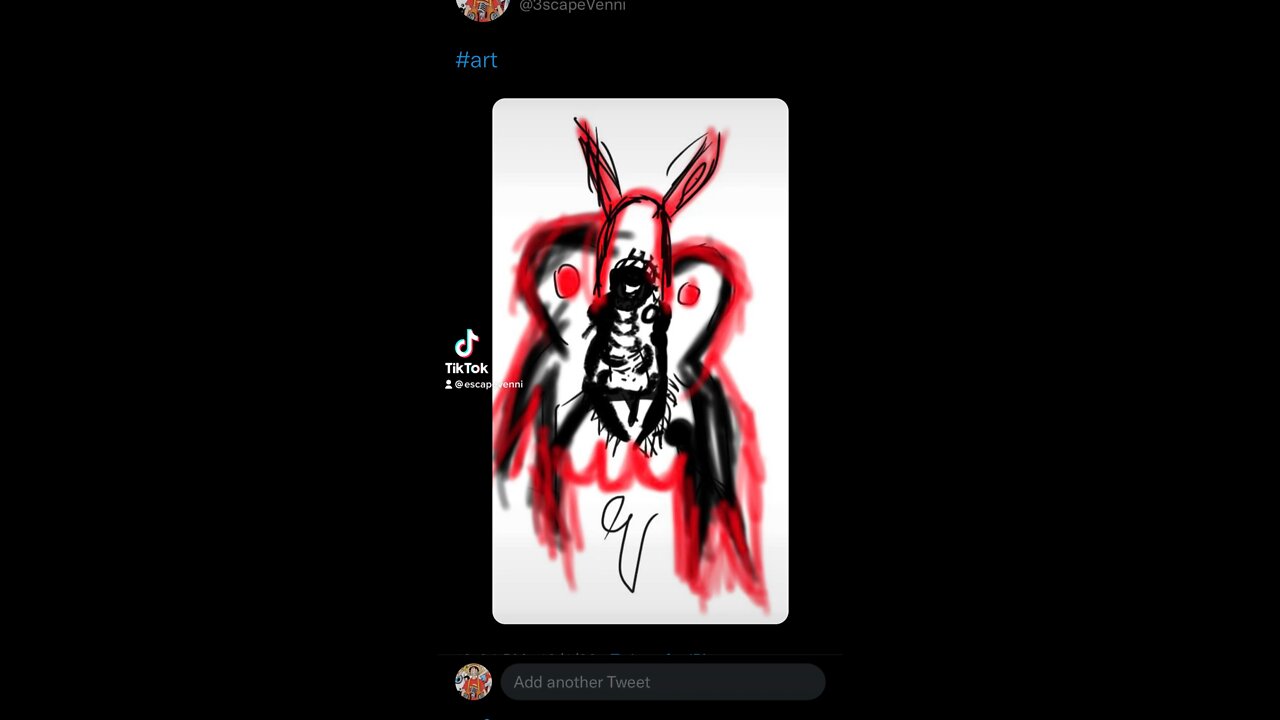Open the profile avatar beside @3scapeVenni
The height and width of the screenshot is (720, 1280).
coord(483,8)
